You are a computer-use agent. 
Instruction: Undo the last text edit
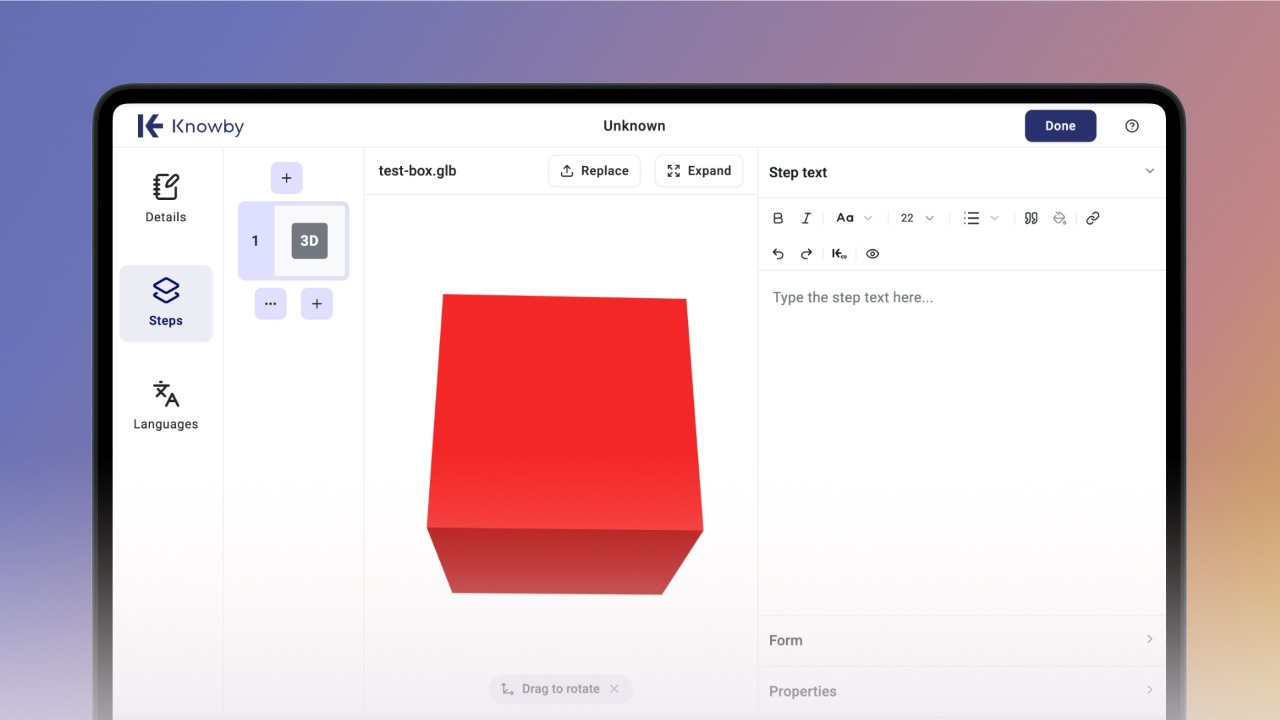778,254
